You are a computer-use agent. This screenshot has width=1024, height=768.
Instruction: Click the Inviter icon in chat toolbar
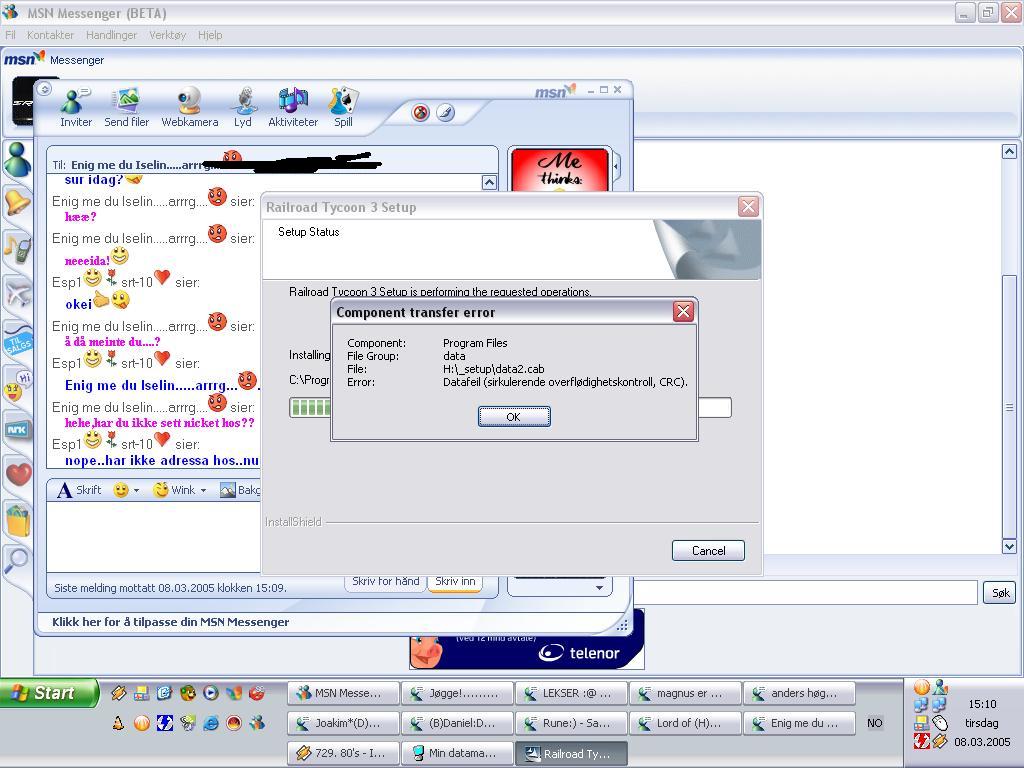76,108
